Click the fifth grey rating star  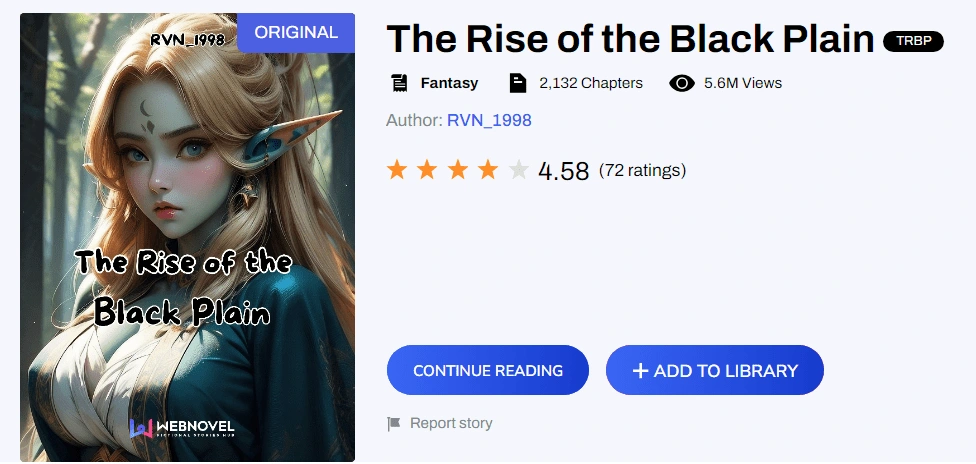[x=518, y=170]
